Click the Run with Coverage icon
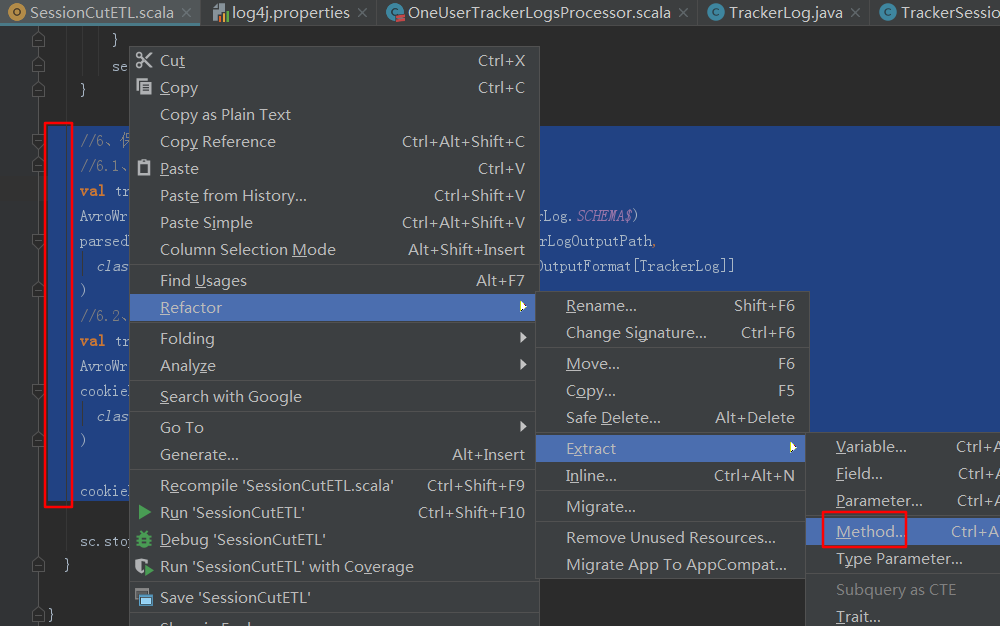The width and height of the screenshot is (1000, 626). point(145,567)
